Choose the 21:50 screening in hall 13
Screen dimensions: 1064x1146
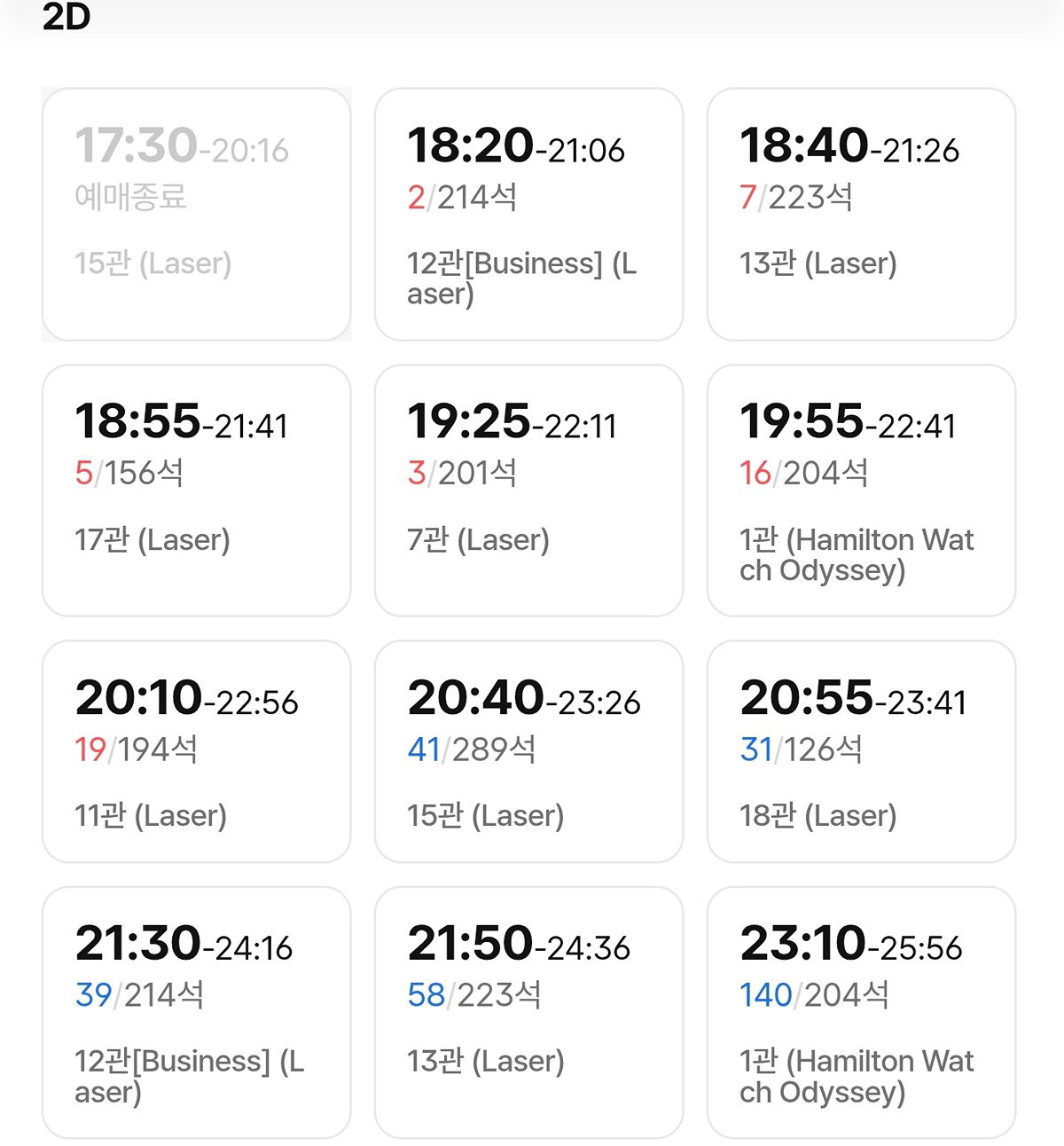[528, 1012]
